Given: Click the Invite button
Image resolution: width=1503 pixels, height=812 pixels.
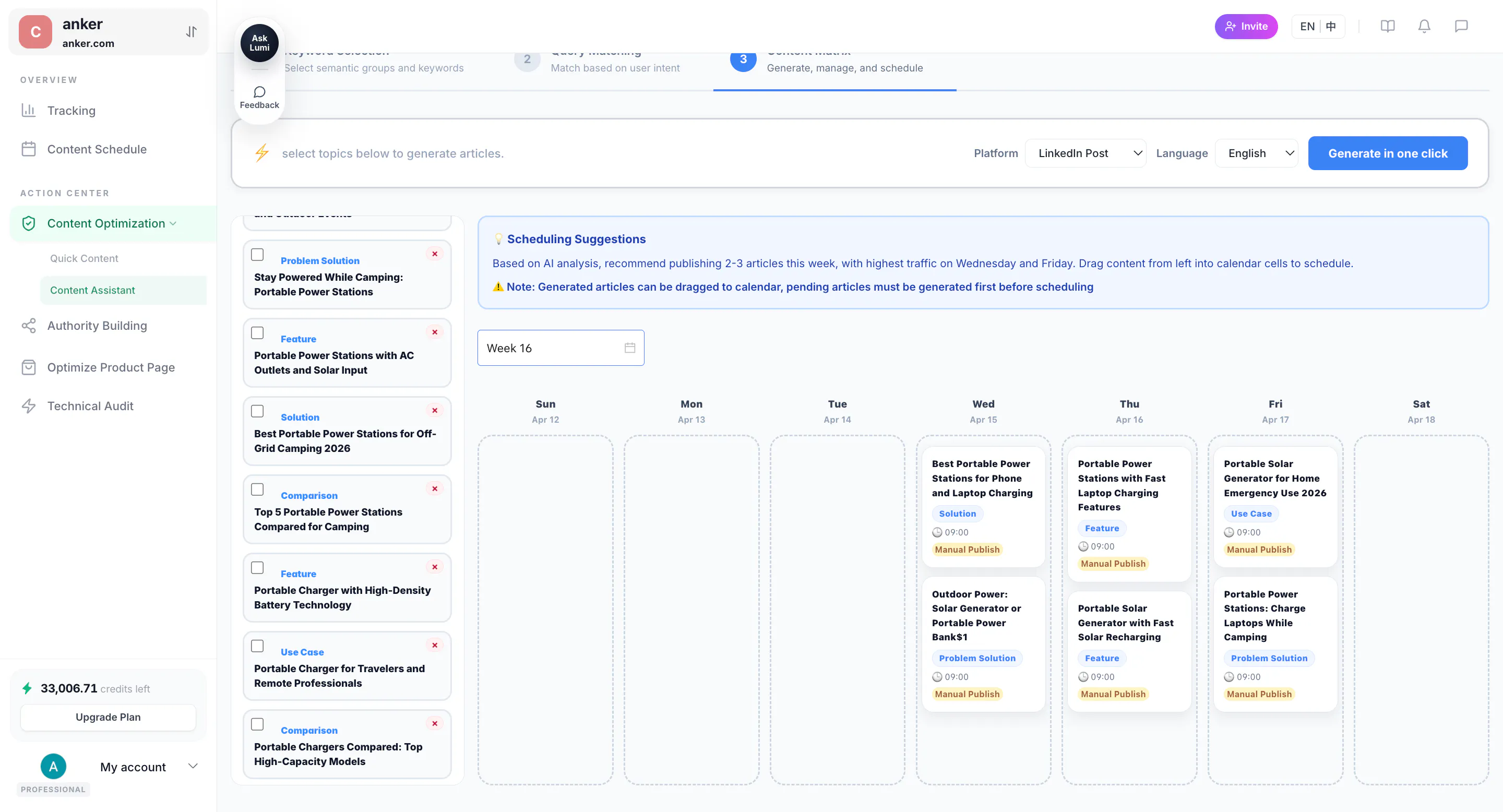Looking at the screenshot, I should 1246,26.
